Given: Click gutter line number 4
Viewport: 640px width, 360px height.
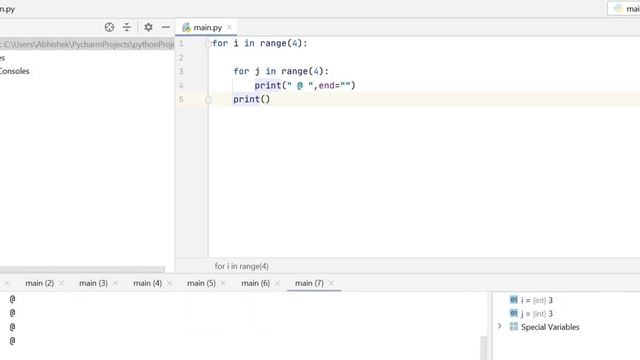Looking at the screenshot, I should click(181, 85).
